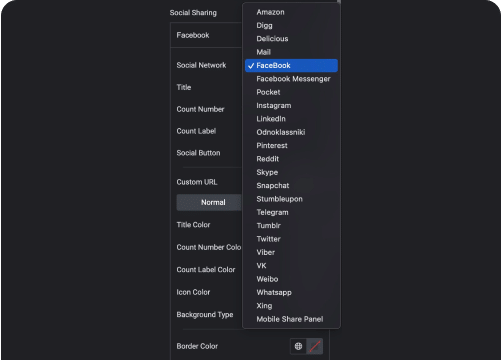Choose Odnoklassniki from the list
Image resolution: width=501 pixels, height=360 pixels.
click(x=291, y=132)
